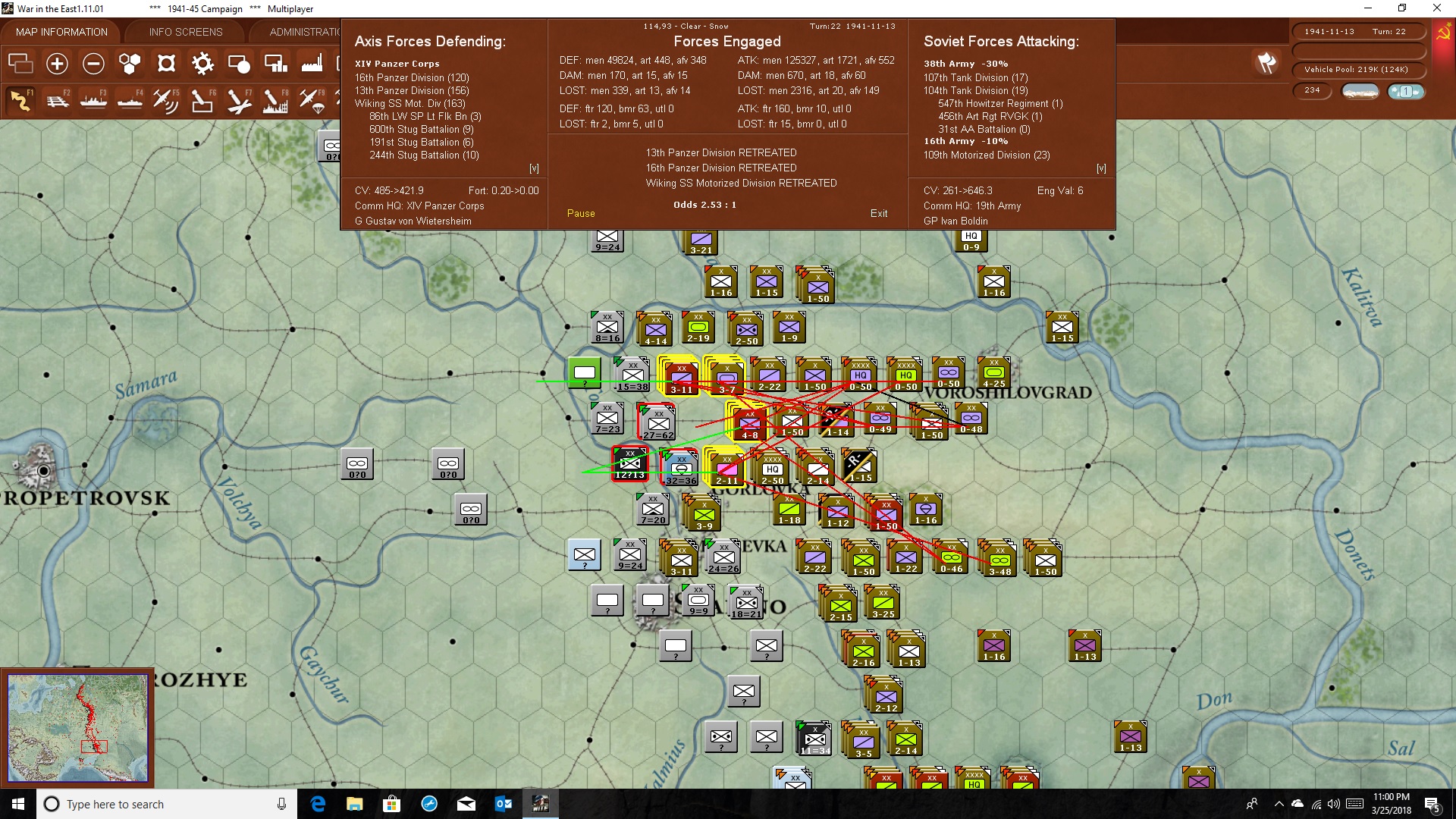Select F8 bomb city mode
This screenshot has width=1456, height=819.
coord(275,100)
